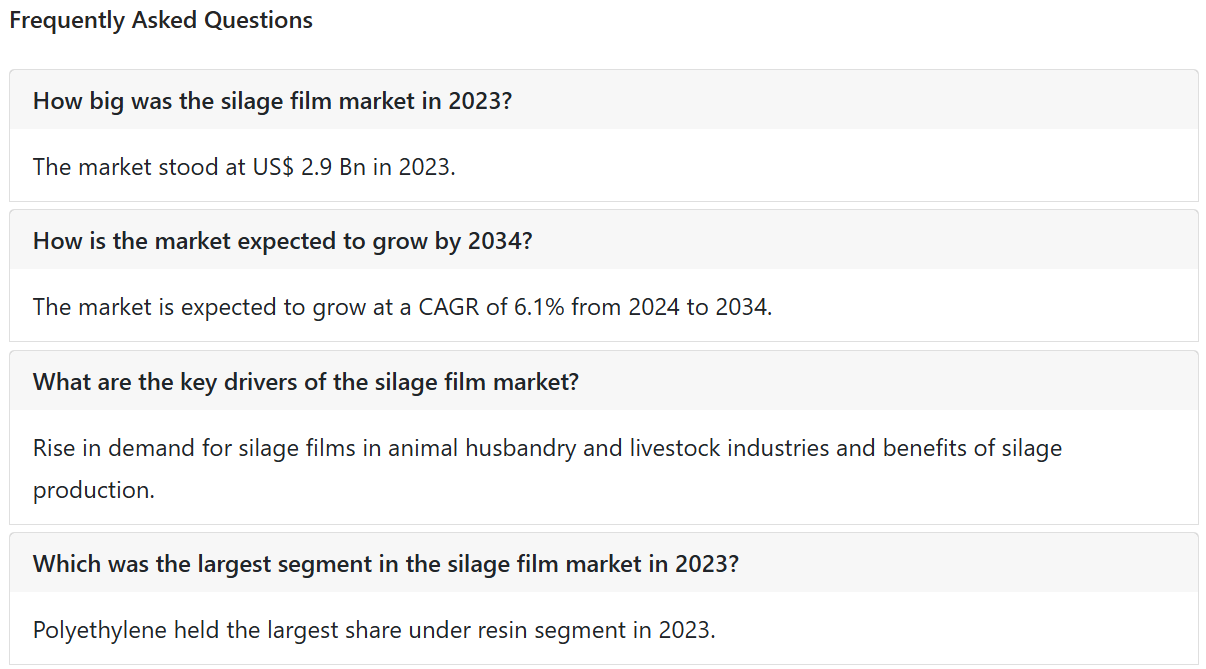Collapse the 'What are the key drivers' question
Image resolution: width=1206 pixels, height=669 pixels.
point(603,381)
